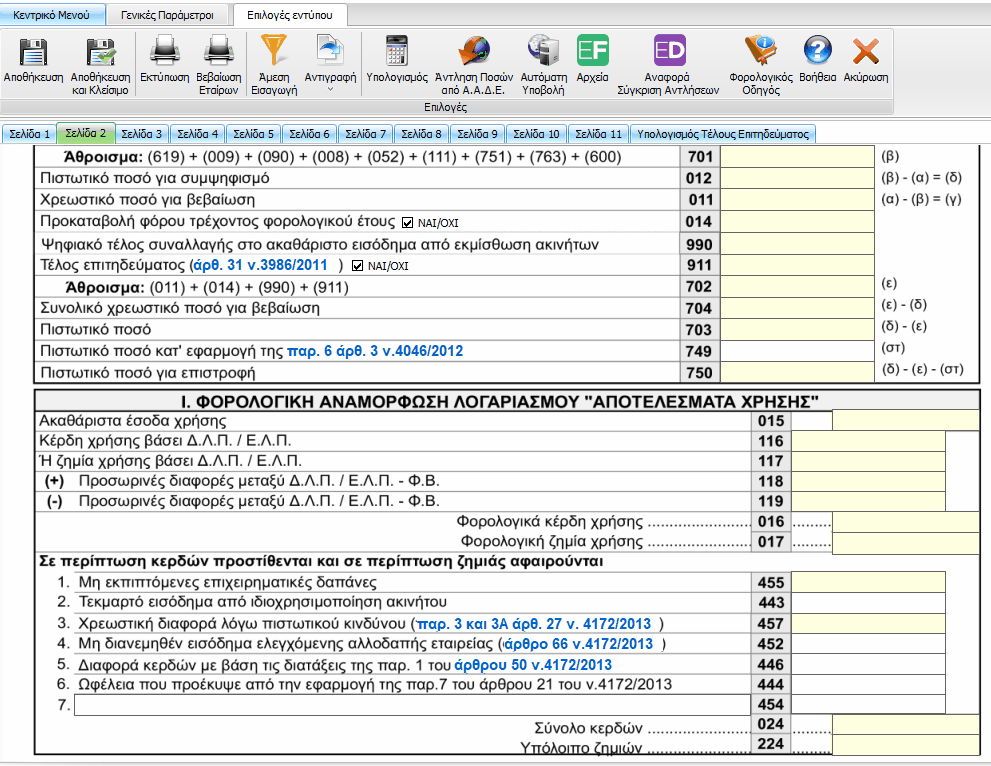Follow link παρ. 6 άρθ. 3 ν.4046/2012
991x766 pixels.
pos(375,351)
